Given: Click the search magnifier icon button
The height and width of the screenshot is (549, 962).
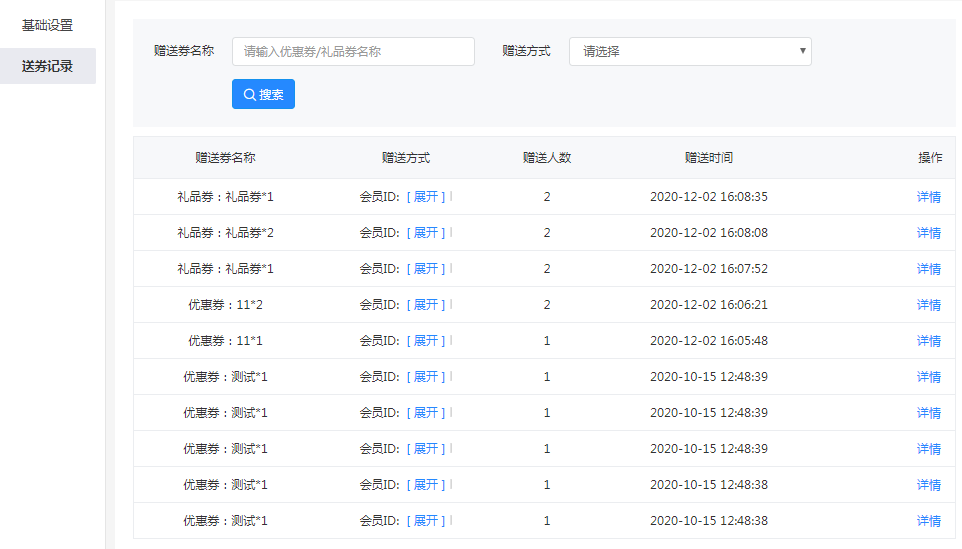Looking at the screenshot, I should tap(263, 94).
